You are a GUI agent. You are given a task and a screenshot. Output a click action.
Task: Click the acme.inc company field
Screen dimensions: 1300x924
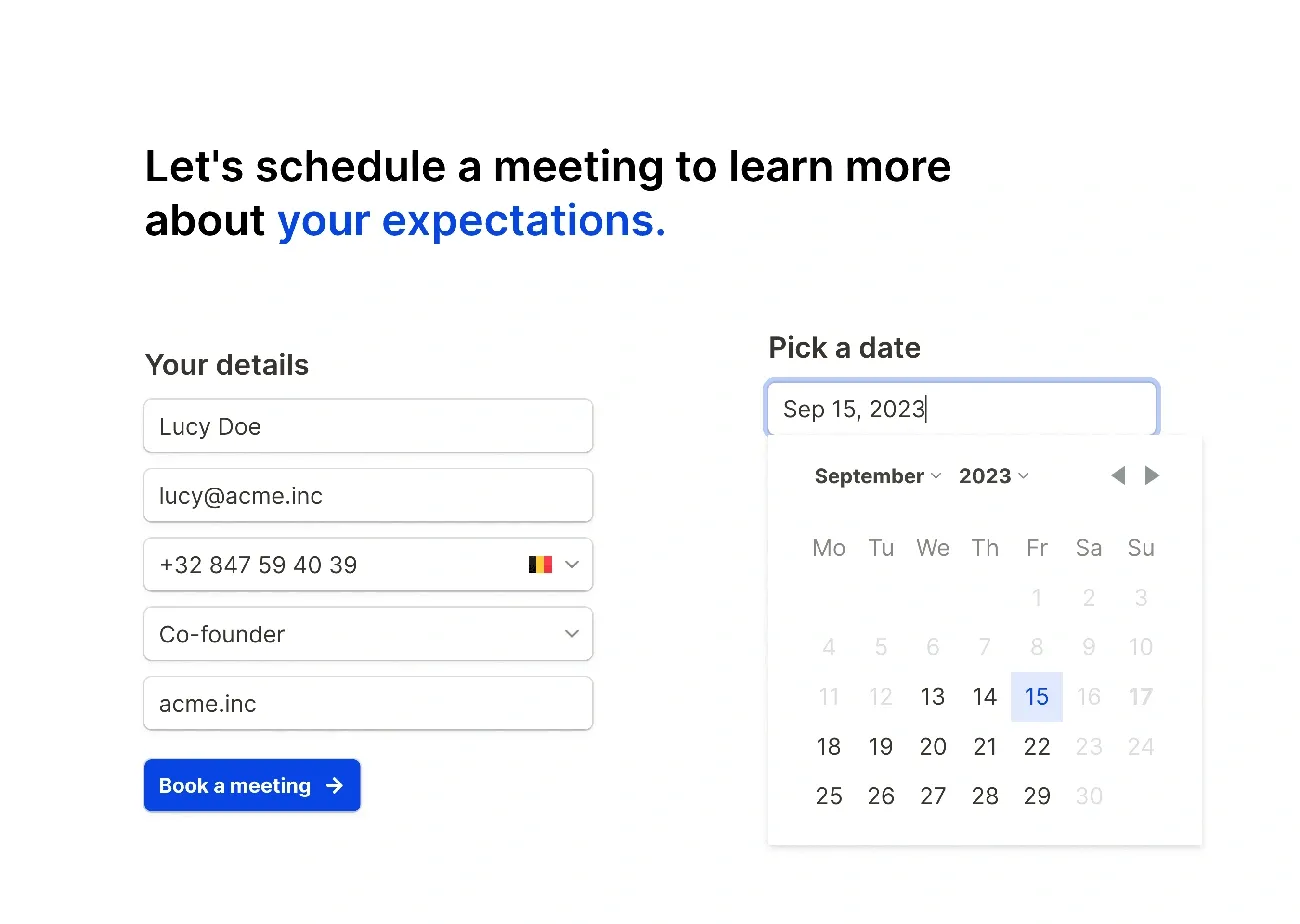pyautogui.click(x=368, y=704)
